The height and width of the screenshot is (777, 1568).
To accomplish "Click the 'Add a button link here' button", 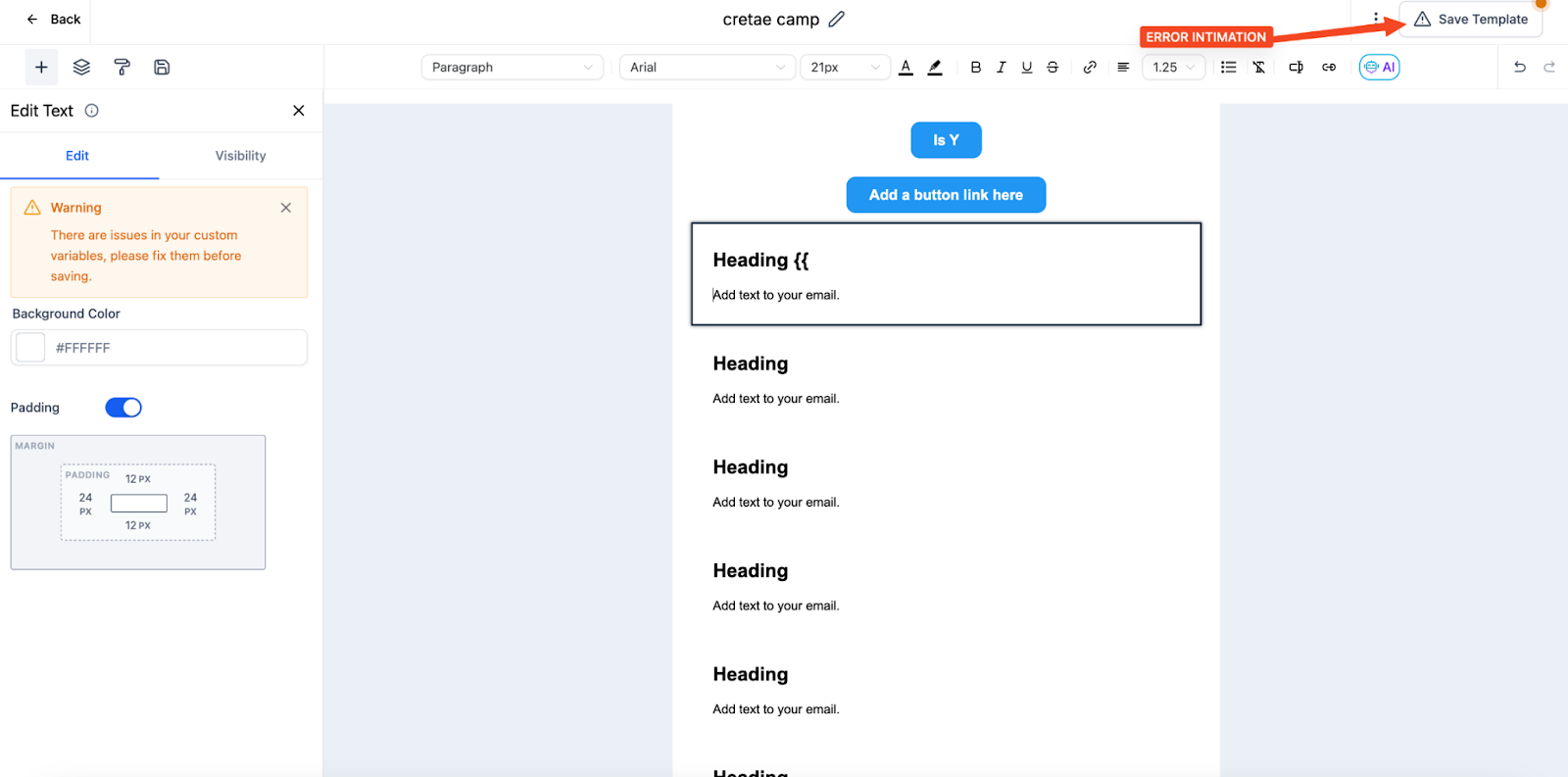I will pyautogui.click(x=946, y=195).
